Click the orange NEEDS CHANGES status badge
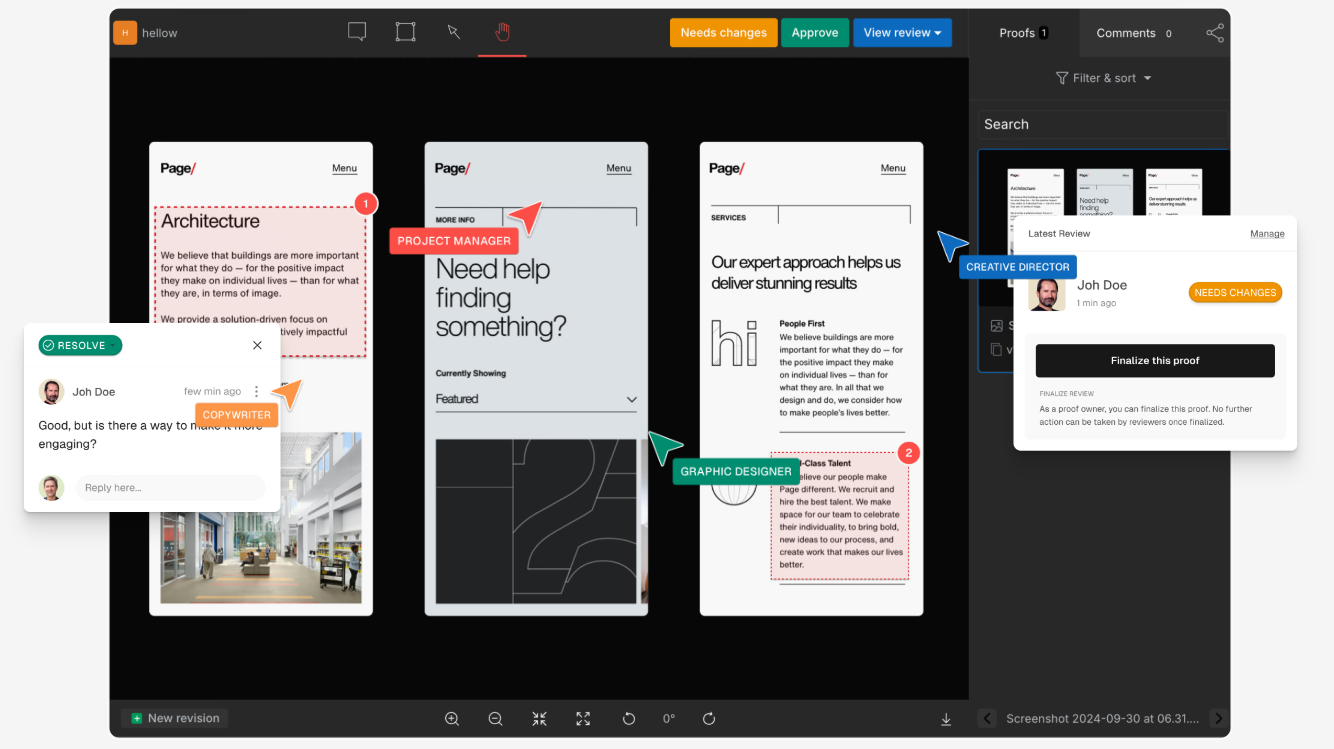The height and width of the screenshot is (749, 1334). coord(1235,293)
